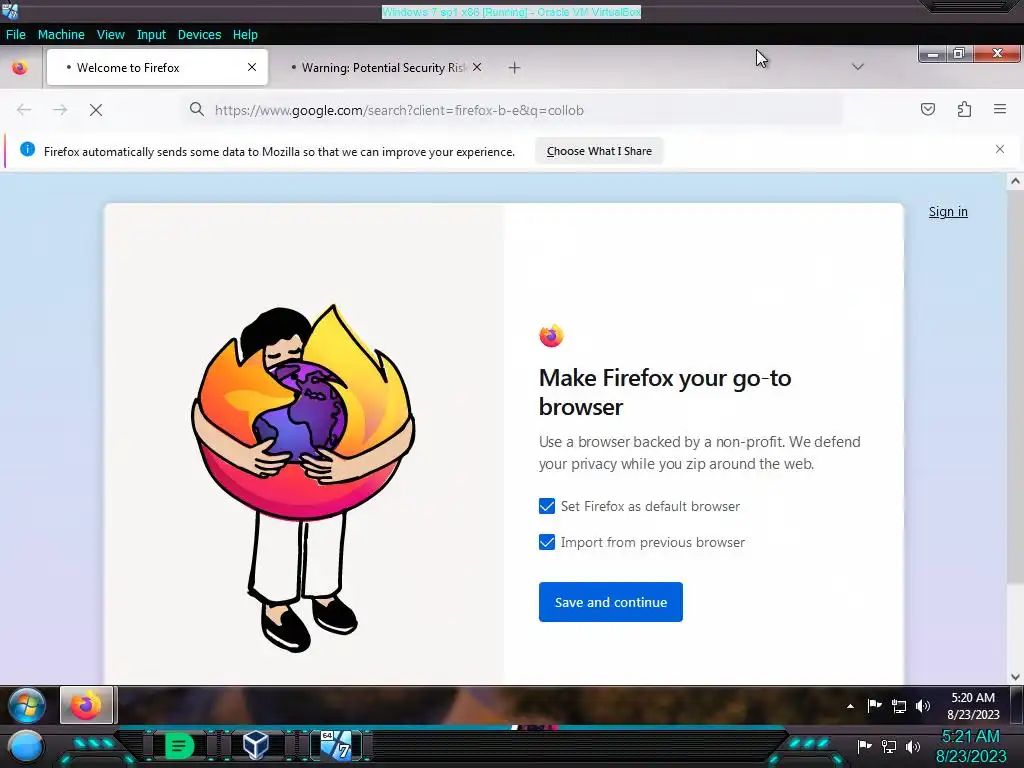This screenshot has width=1024, height=768.
Task: Uncheck Set Firefox as default browser
Action: click(x=547, y=506)
